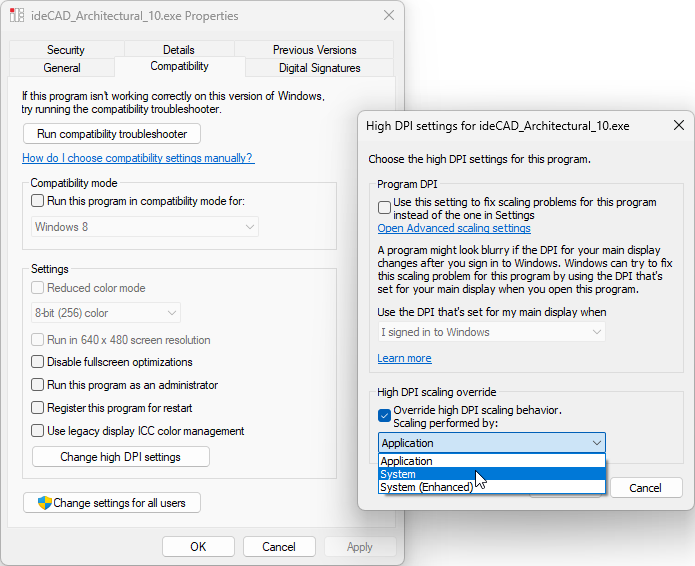Image resolution: width=695 pixels, height=566 pixels.
Task: Toggle Reduced color mode checkbox
Action: pos(38,288)
